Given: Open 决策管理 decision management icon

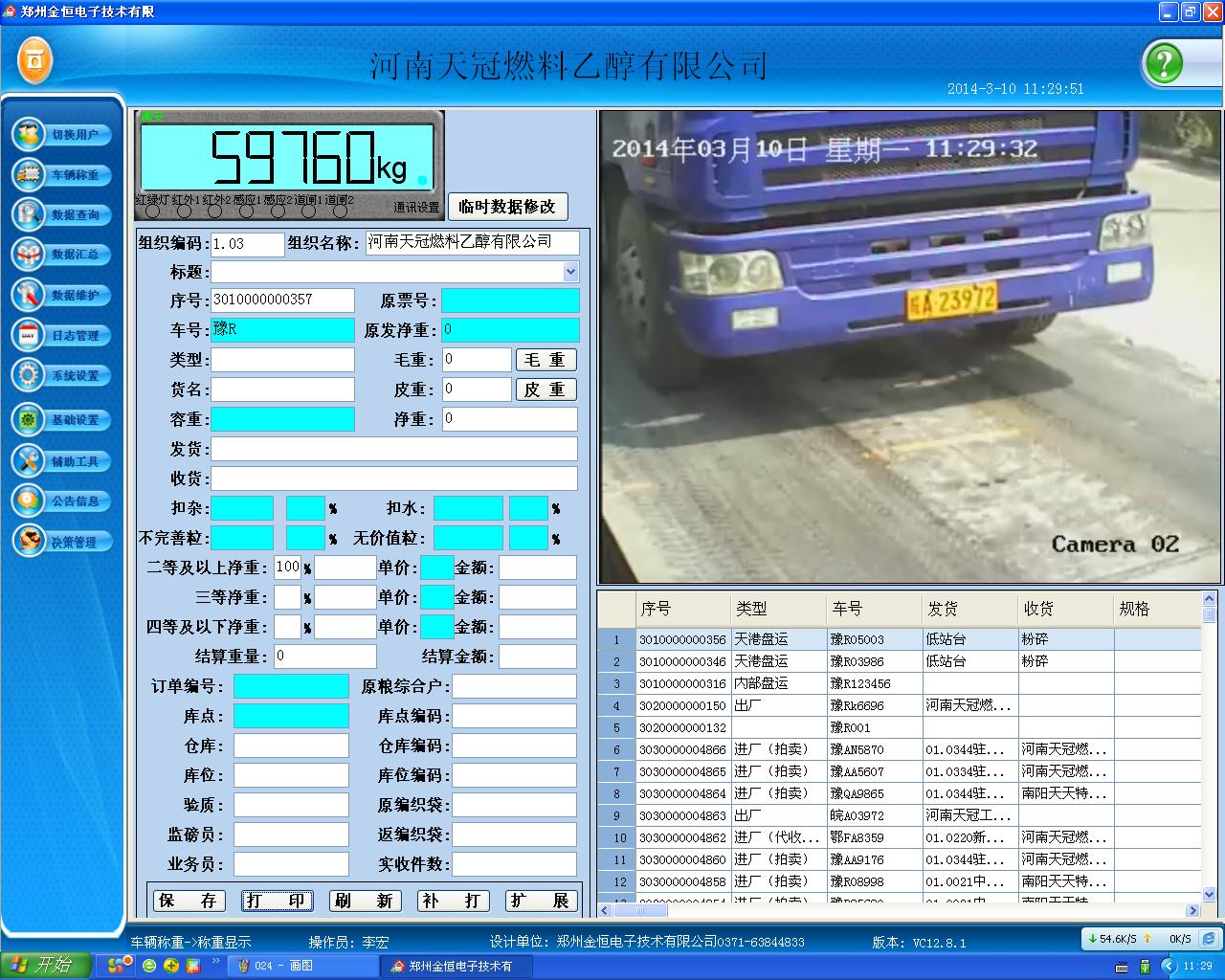Looking at the screenshot, I should click(x=29, y=542).
